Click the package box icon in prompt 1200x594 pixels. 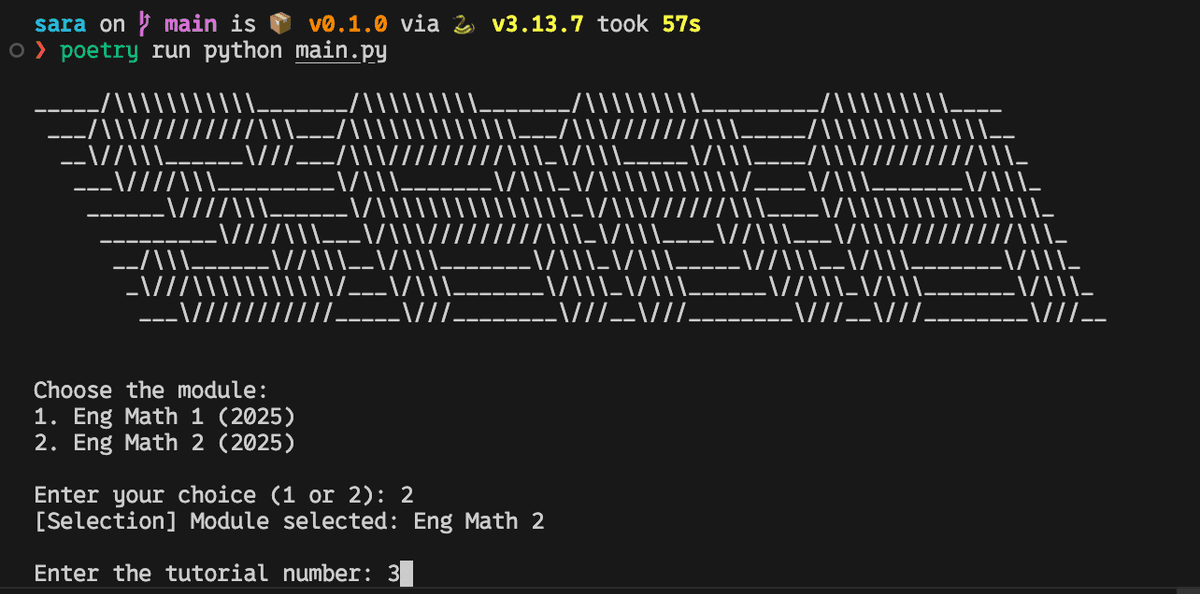point(280,23)
